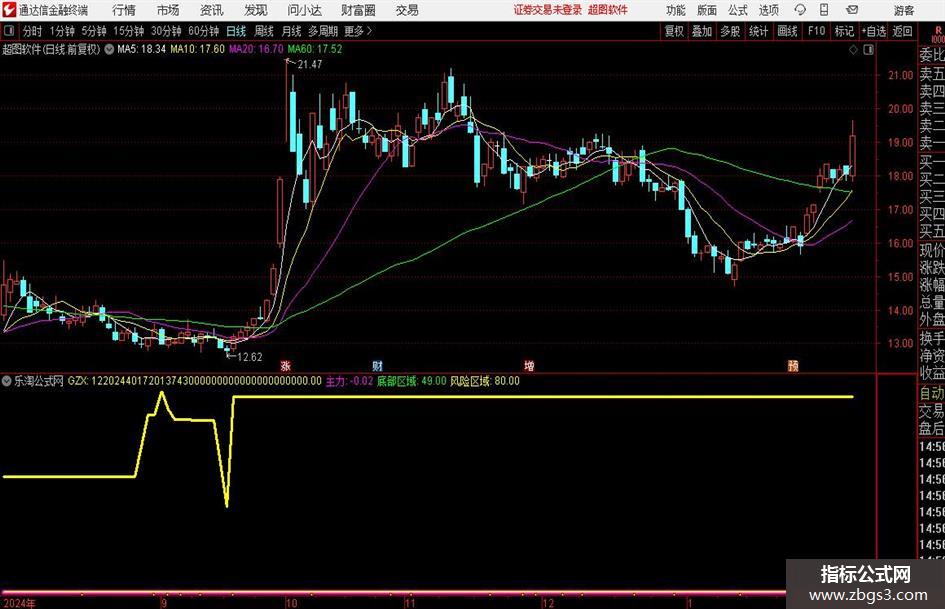Screen dimensions: 945x609
Task: Open the F10 company info button
Action: [816, 31]
